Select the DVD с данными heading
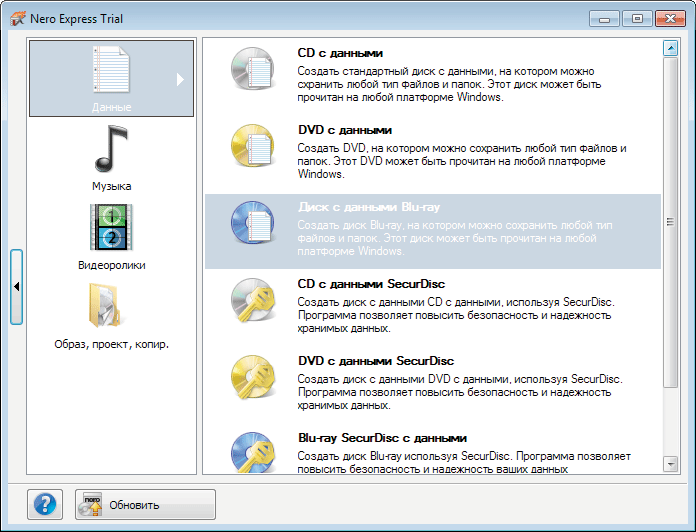 pyautogui.click(x=345, y=130)
